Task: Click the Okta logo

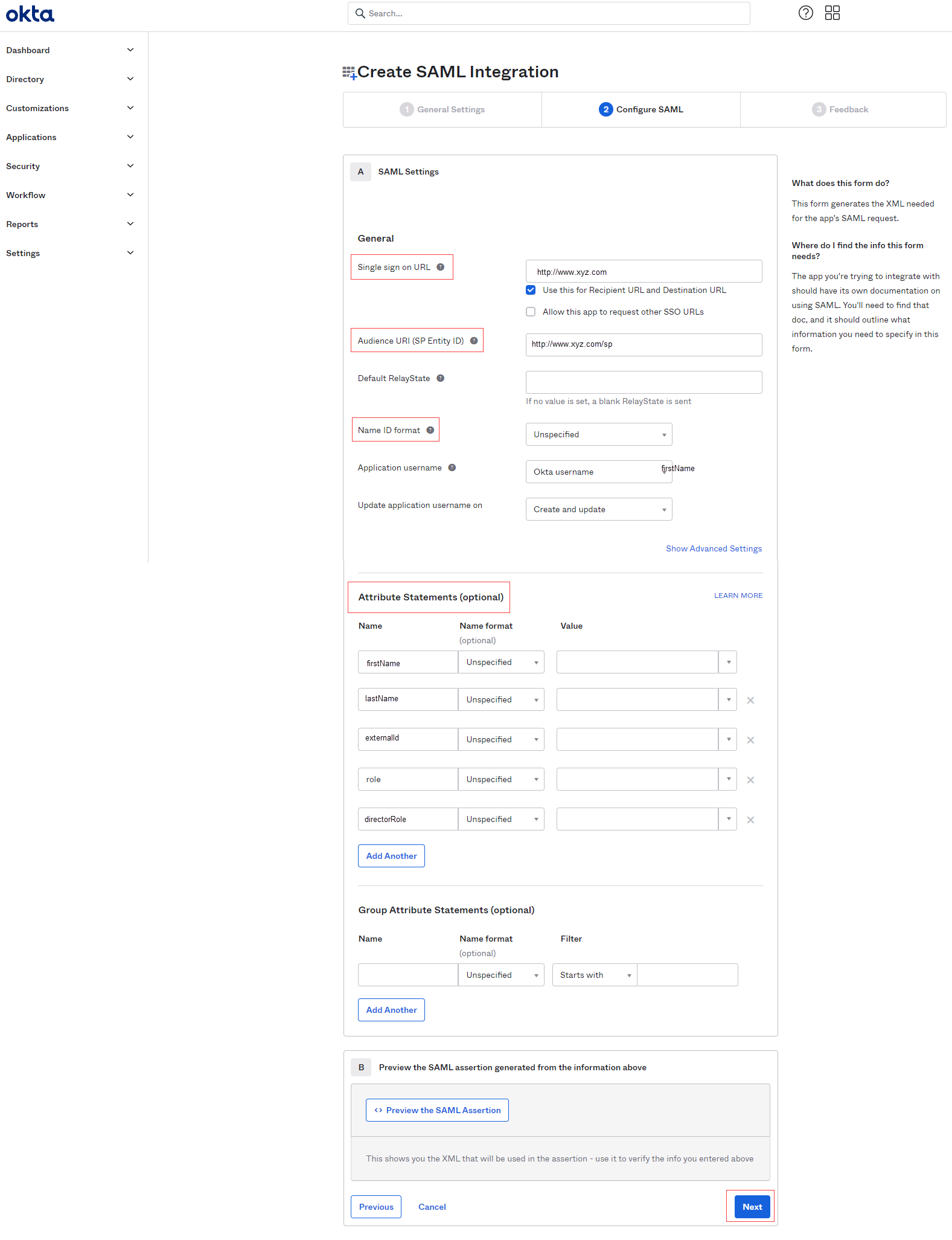Action: point(30,14)
